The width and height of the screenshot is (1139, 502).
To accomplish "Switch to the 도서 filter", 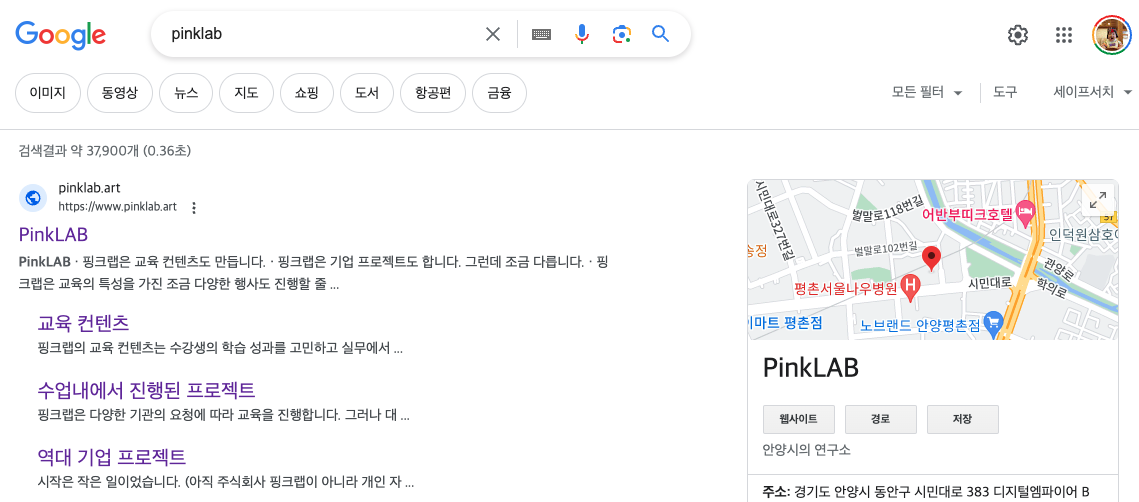I will tap(367, 93).
